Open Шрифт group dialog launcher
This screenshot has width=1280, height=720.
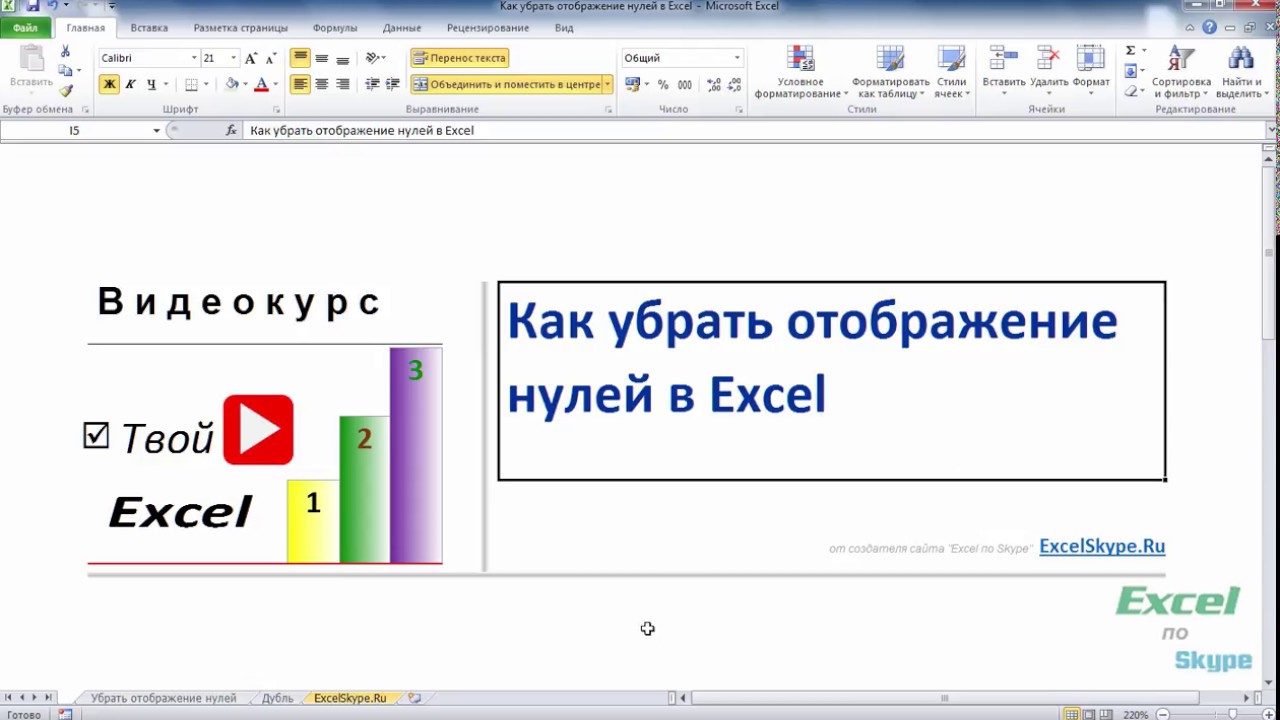276,109
